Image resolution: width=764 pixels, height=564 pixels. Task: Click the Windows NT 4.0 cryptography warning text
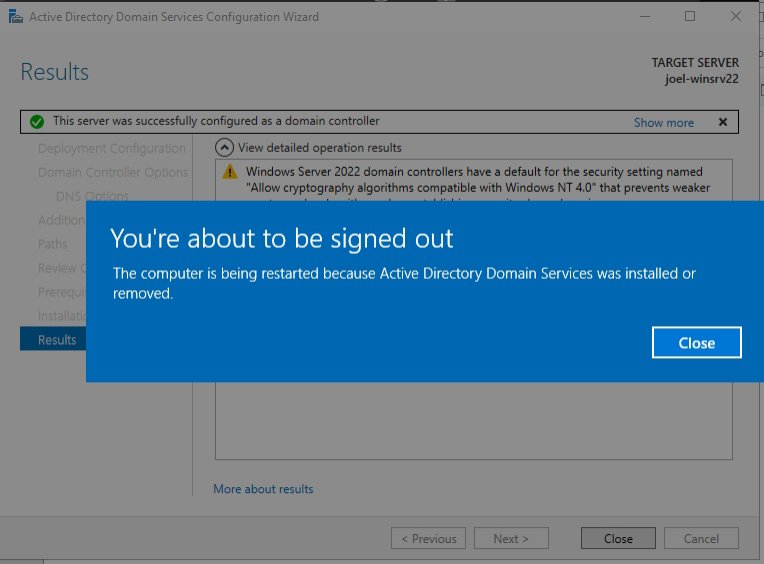(477, 180)
